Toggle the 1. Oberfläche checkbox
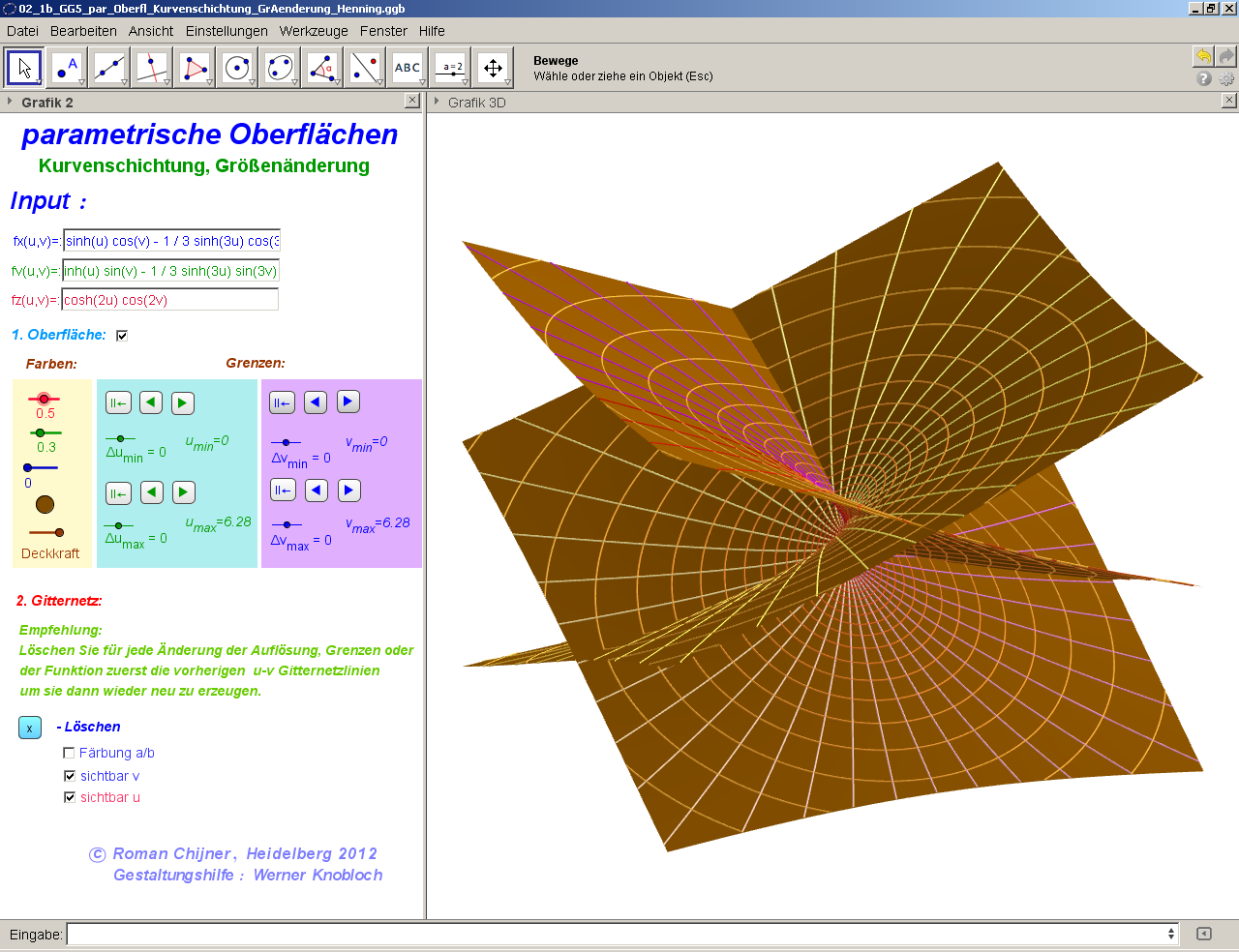 (122, 336)
